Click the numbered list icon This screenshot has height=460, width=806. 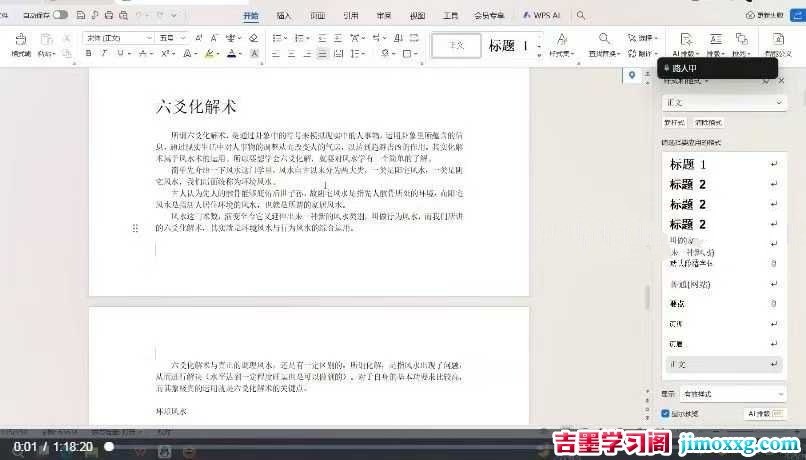(299, 38)
